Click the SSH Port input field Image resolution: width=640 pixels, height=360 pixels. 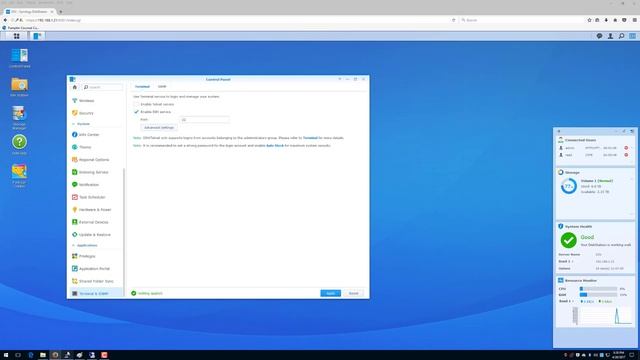[204, 120]
